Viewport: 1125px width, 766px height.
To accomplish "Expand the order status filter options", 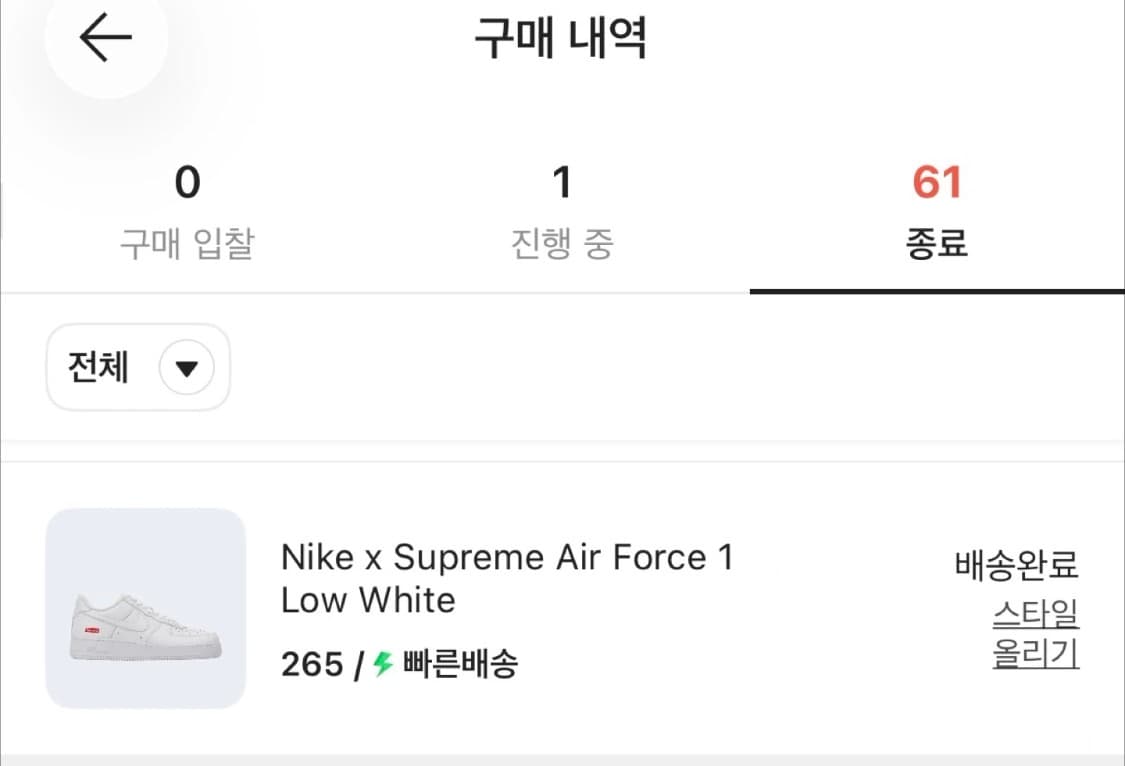I will (137, 367).
